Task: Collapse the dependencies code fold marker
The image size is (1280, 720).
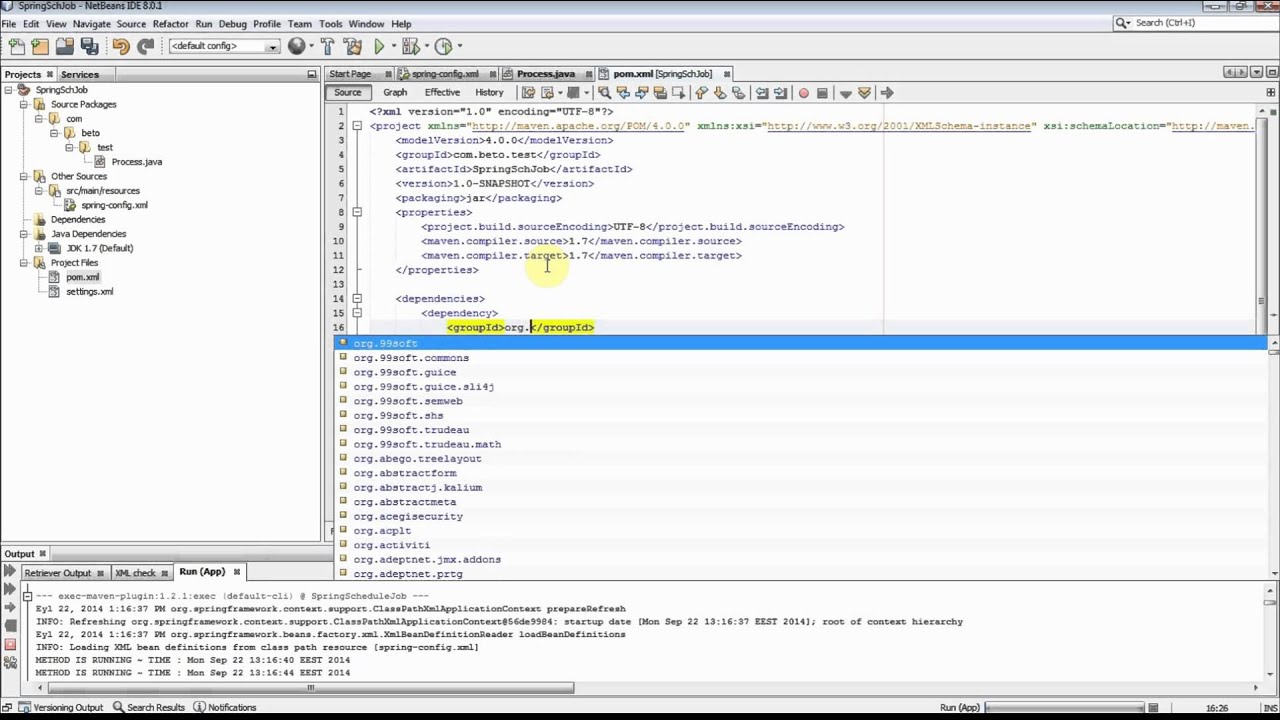Action: coord(357,298)
